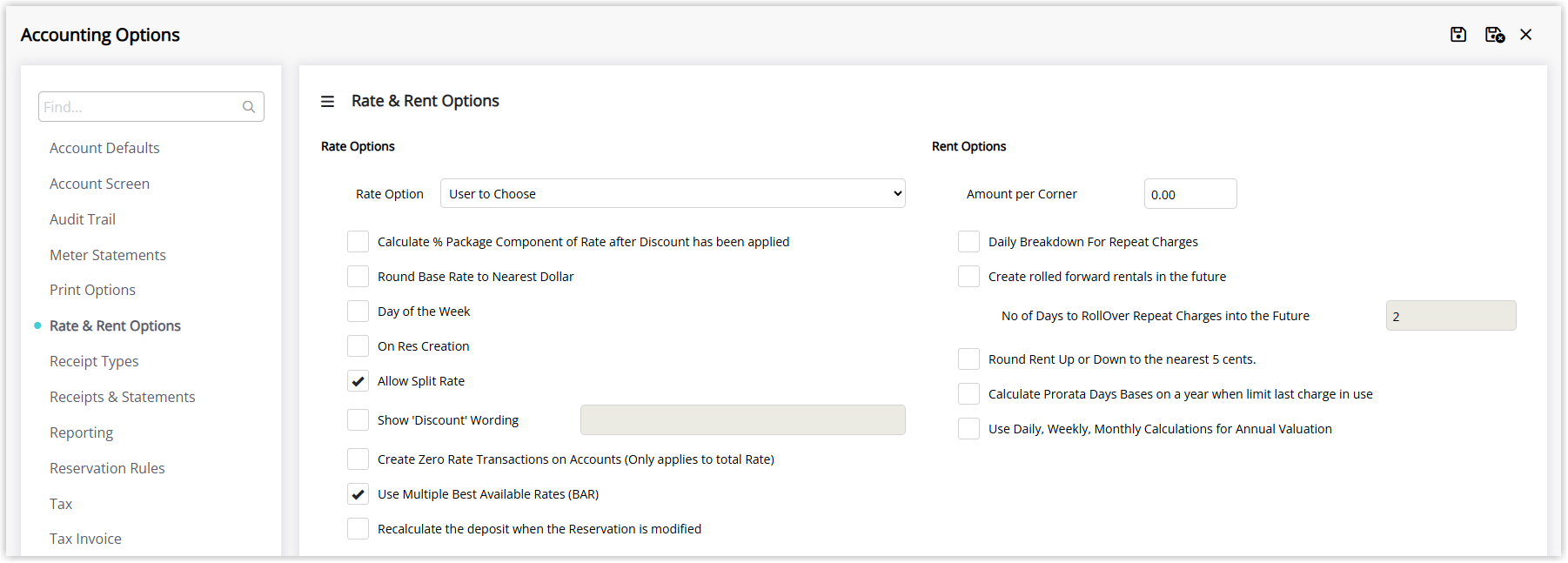Open Account Defaults section

pyautogui.click(x=104, y=148)
